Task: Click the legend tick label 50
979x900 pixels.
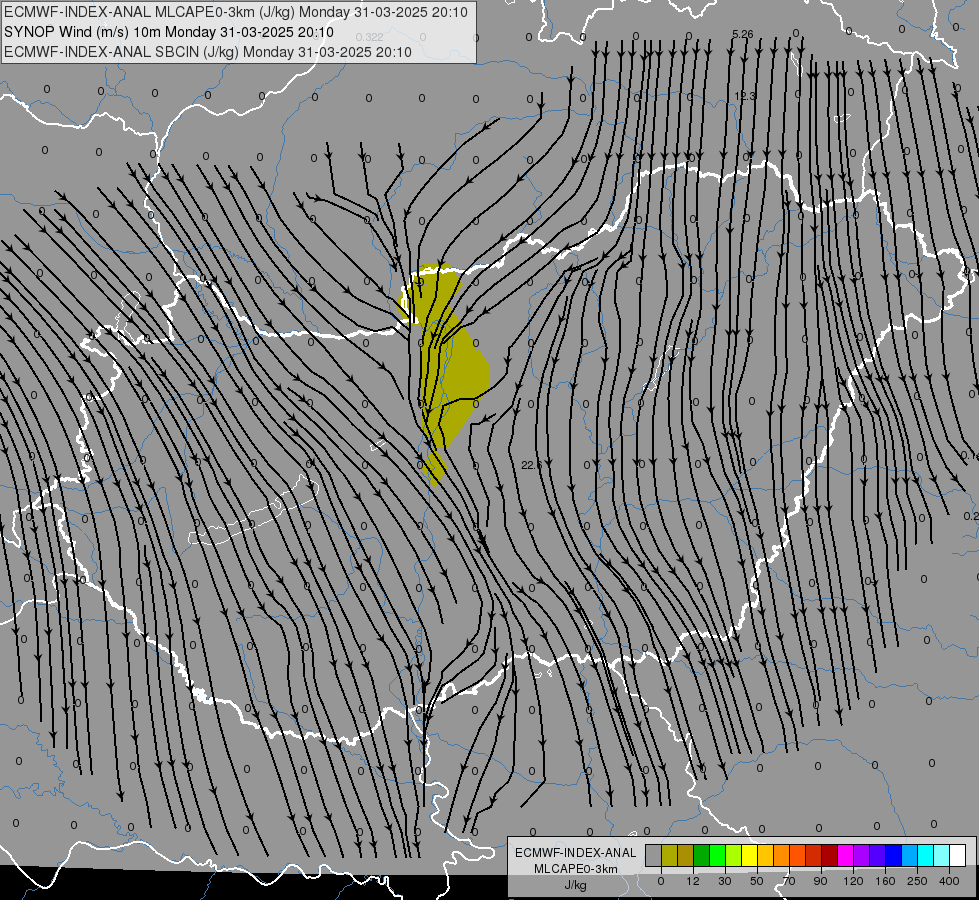Action: (757, 881)
